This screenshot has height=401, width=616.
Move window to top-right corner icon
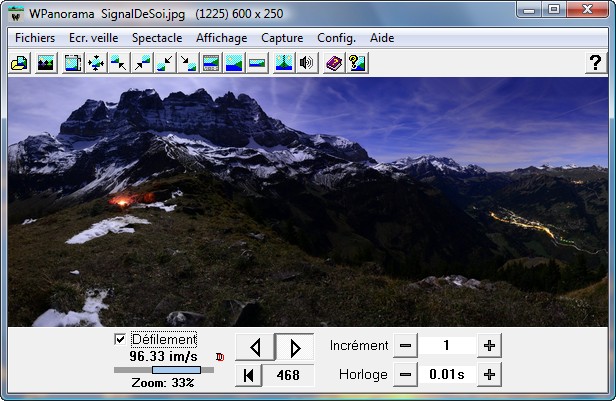coord(142,63)
